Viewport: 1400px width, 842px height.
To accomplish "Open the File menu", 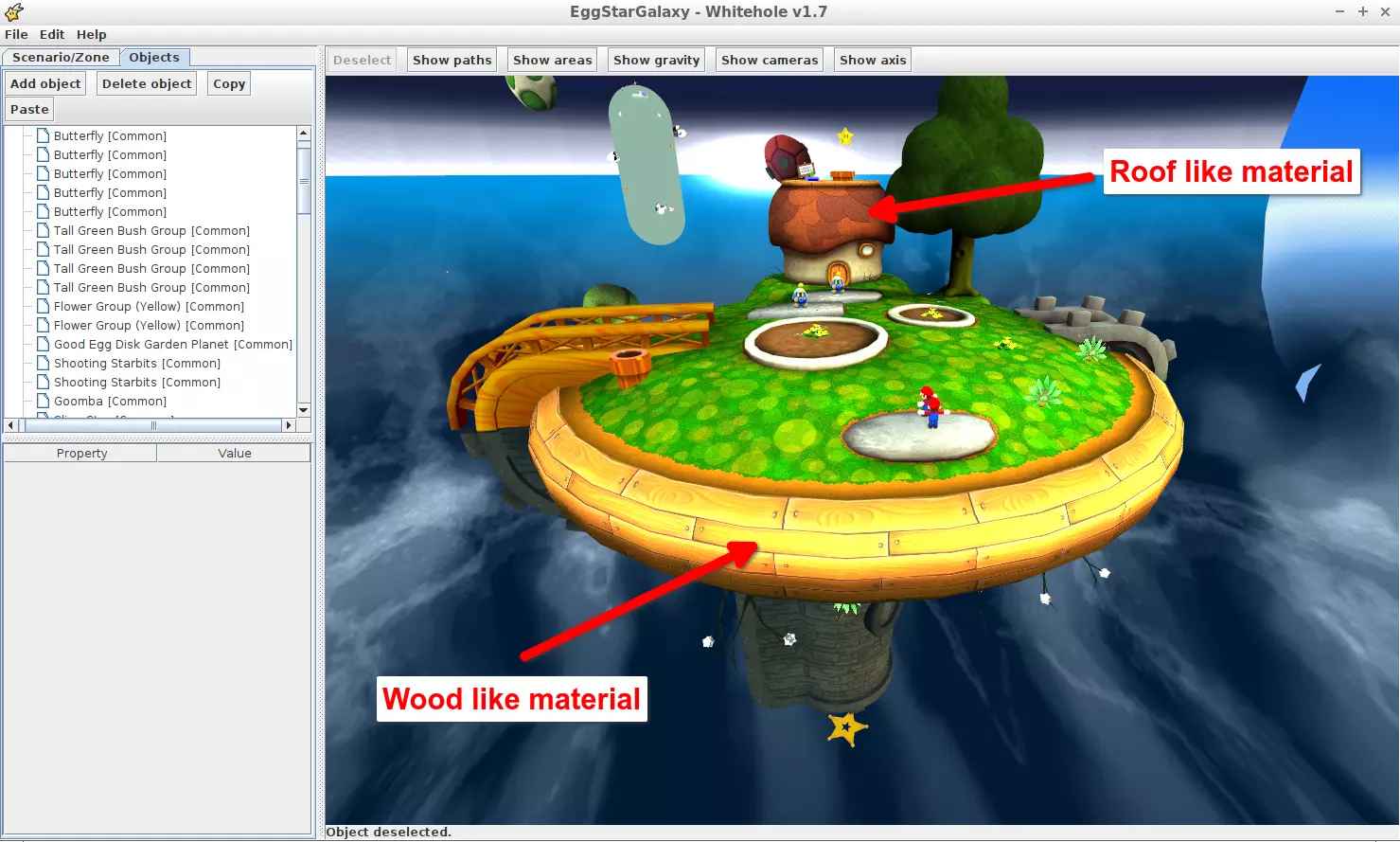I will pos(16,34).
